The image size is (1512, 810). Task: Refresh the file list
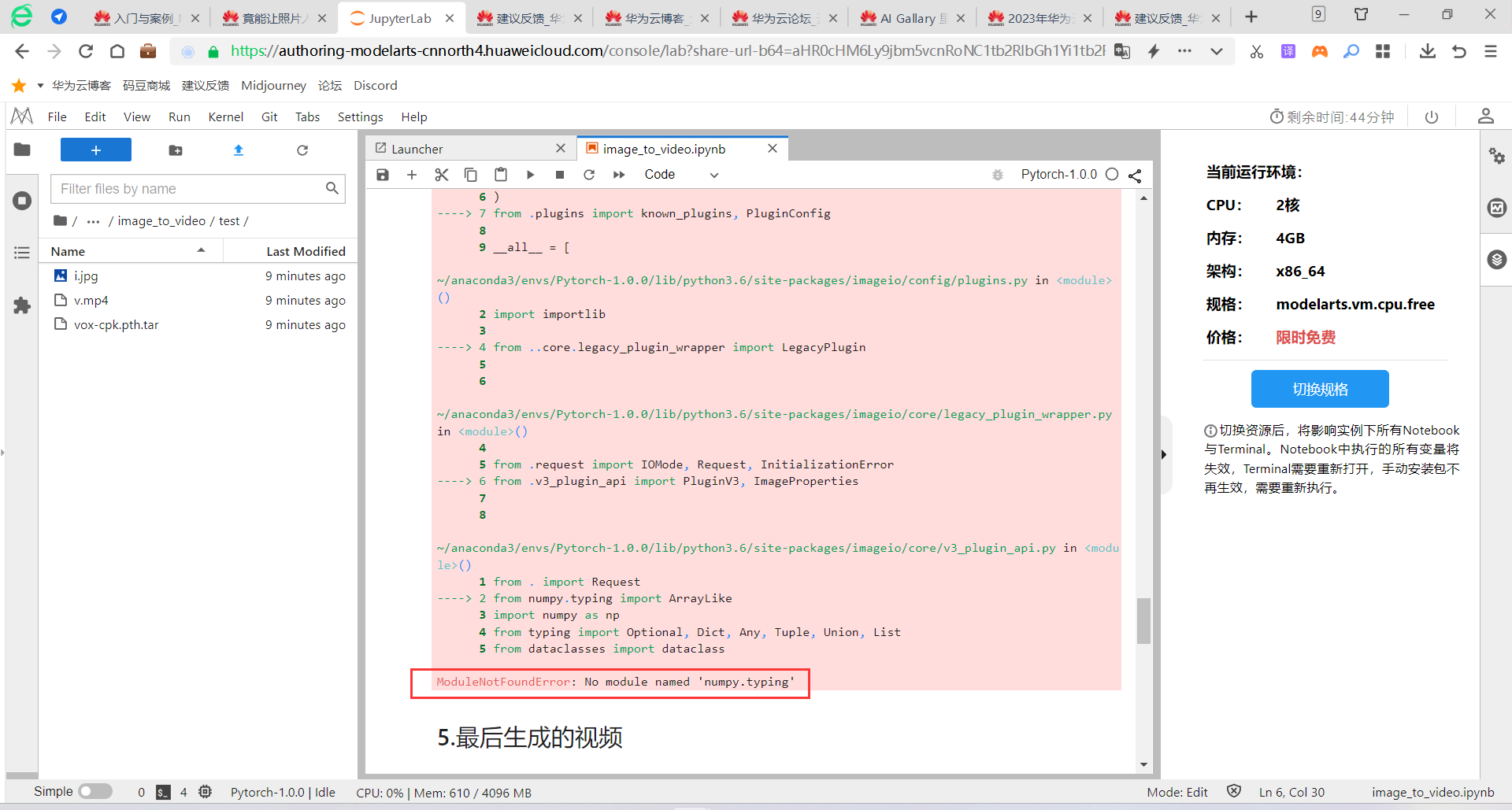[302, 150]
